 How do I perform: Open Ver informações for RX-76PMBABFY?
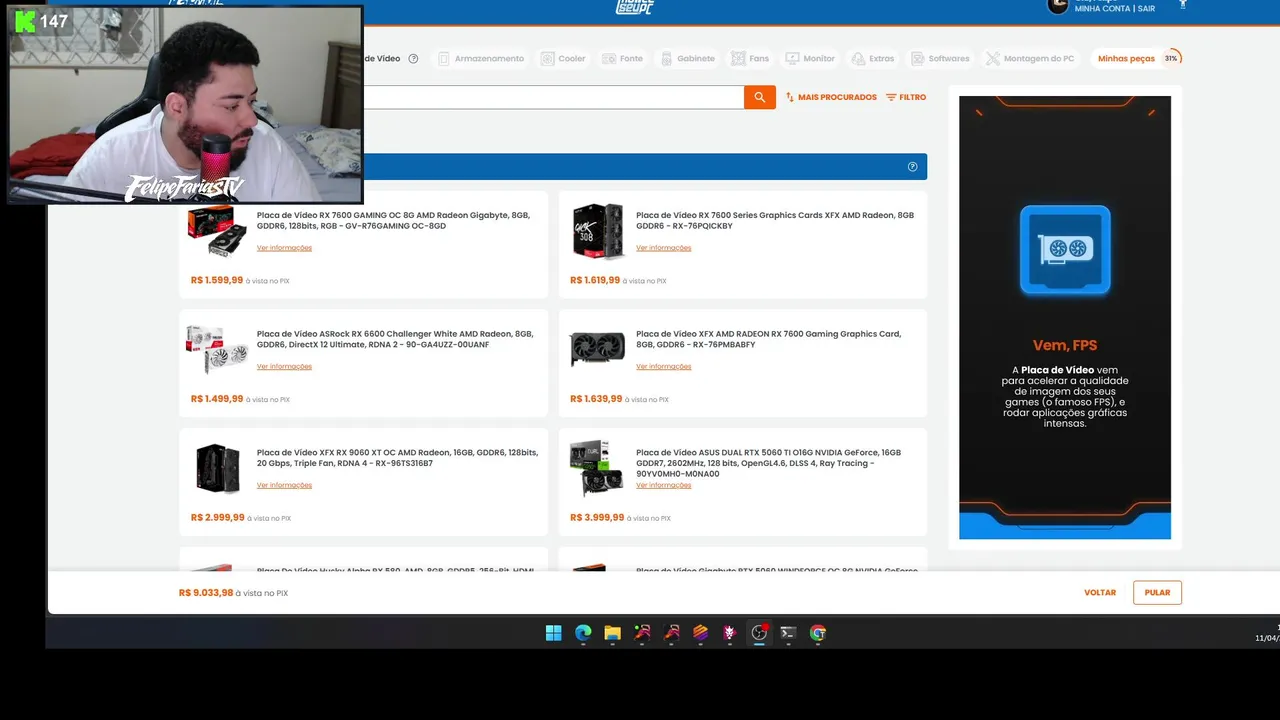coord(663,367)
